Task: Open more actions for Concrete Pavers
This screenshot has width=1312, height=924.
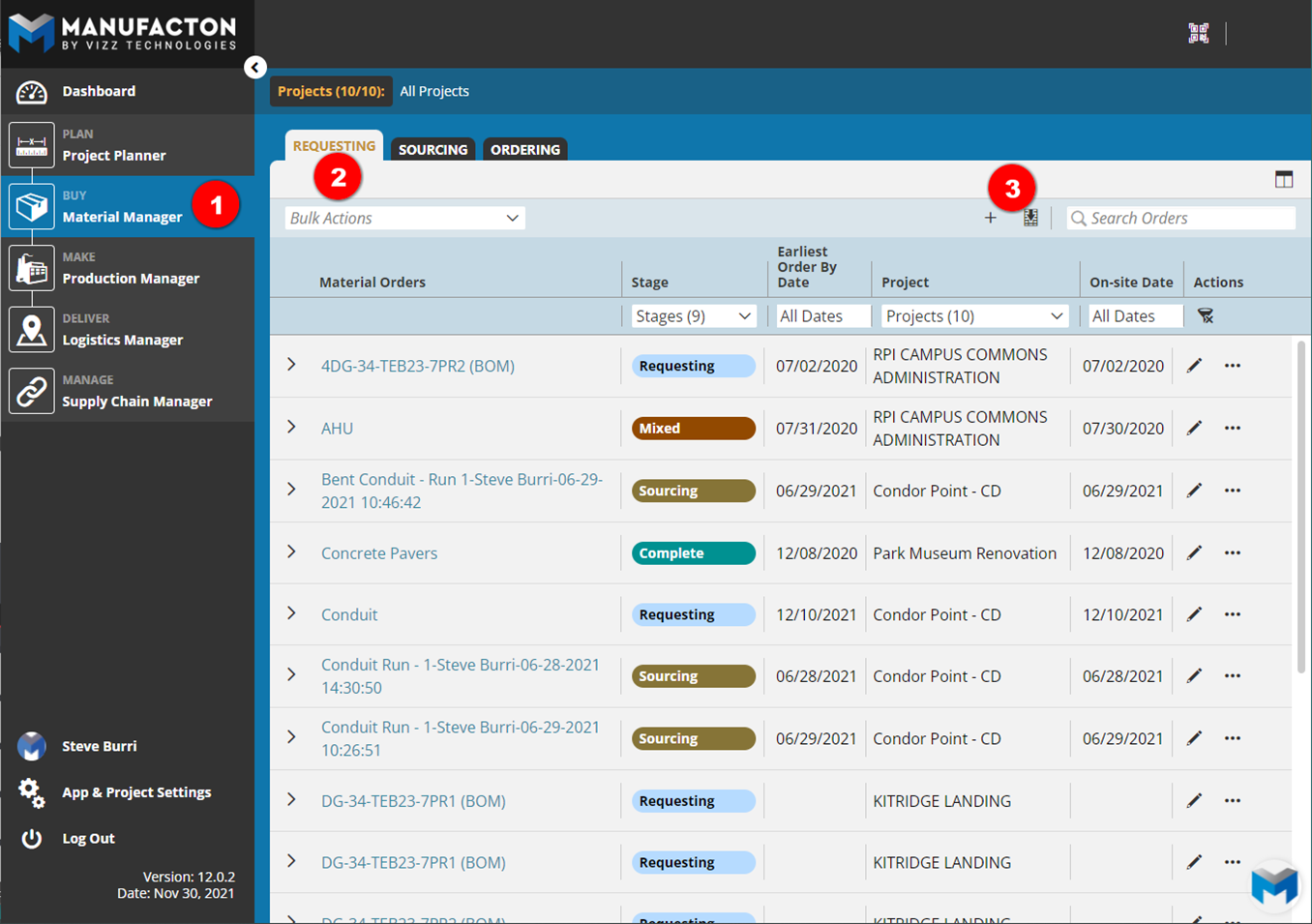Action: pyautogui.click(x=1232, y=553)
